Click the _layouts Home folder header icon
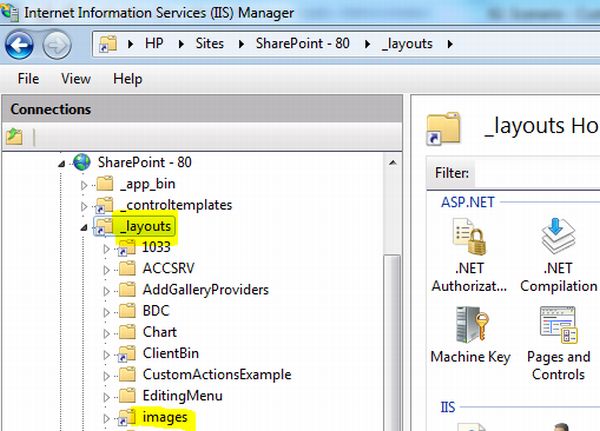 (443, 129)
